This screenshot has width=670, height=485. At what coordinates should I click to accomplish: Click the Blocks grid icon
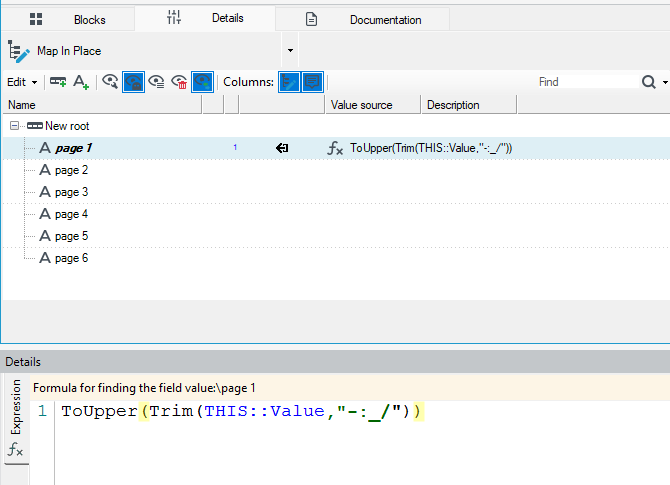36,19
